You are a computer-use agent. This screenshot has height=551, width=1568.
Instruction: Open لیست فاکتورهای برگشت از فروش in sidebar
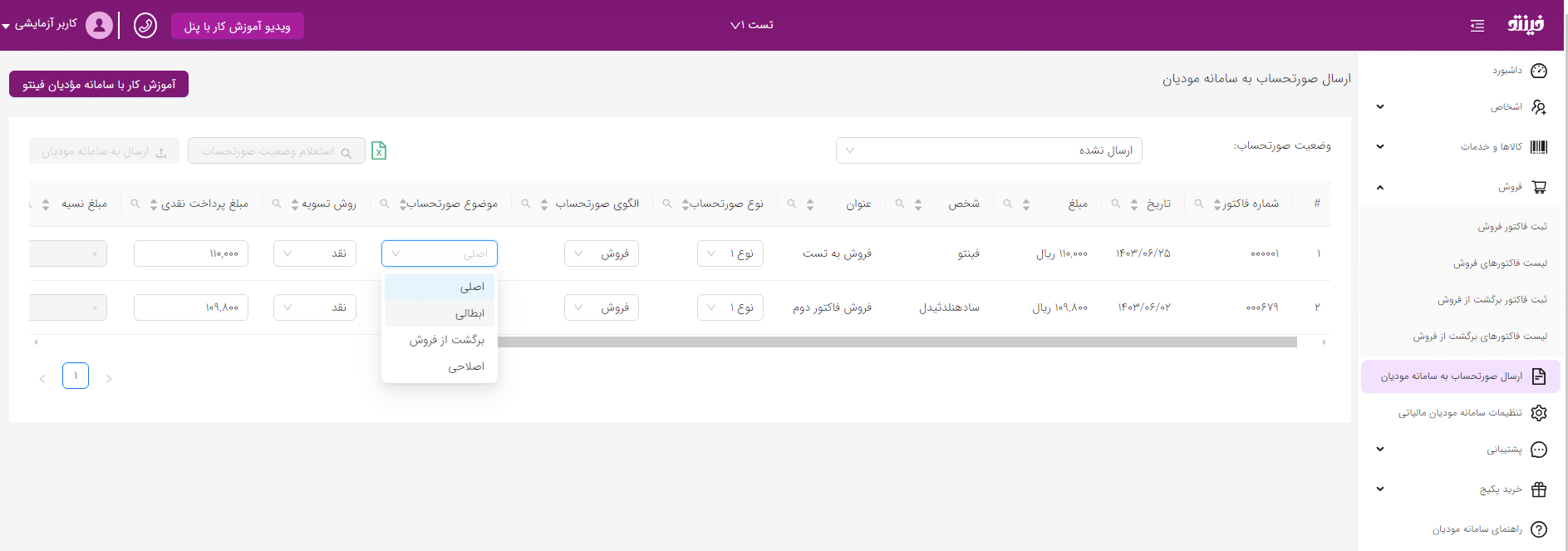[x=1480, y=337]
